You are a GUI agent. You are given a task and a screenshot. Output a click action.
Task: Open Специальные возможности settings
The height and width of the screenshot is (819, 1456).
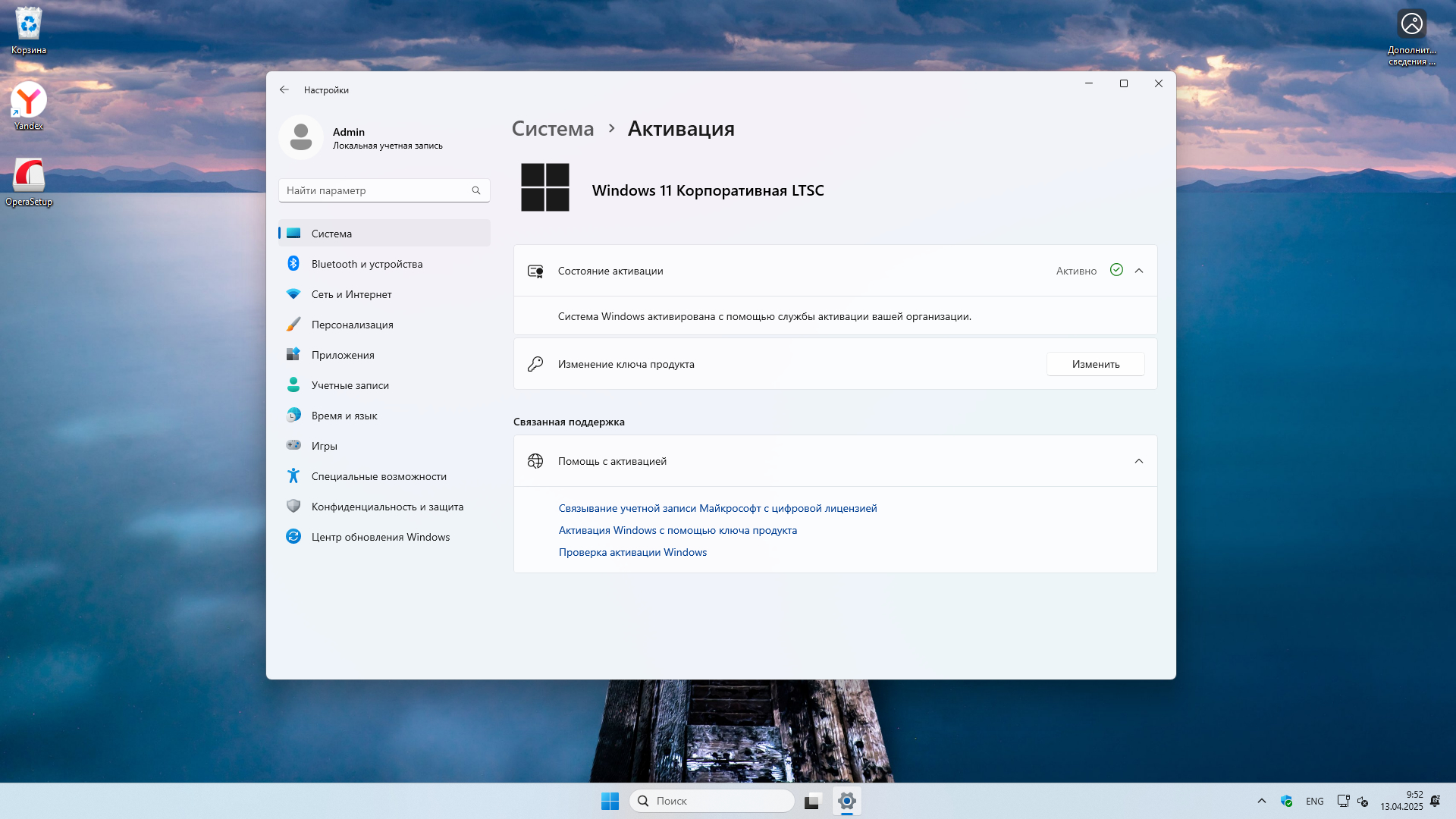point(378,476)
